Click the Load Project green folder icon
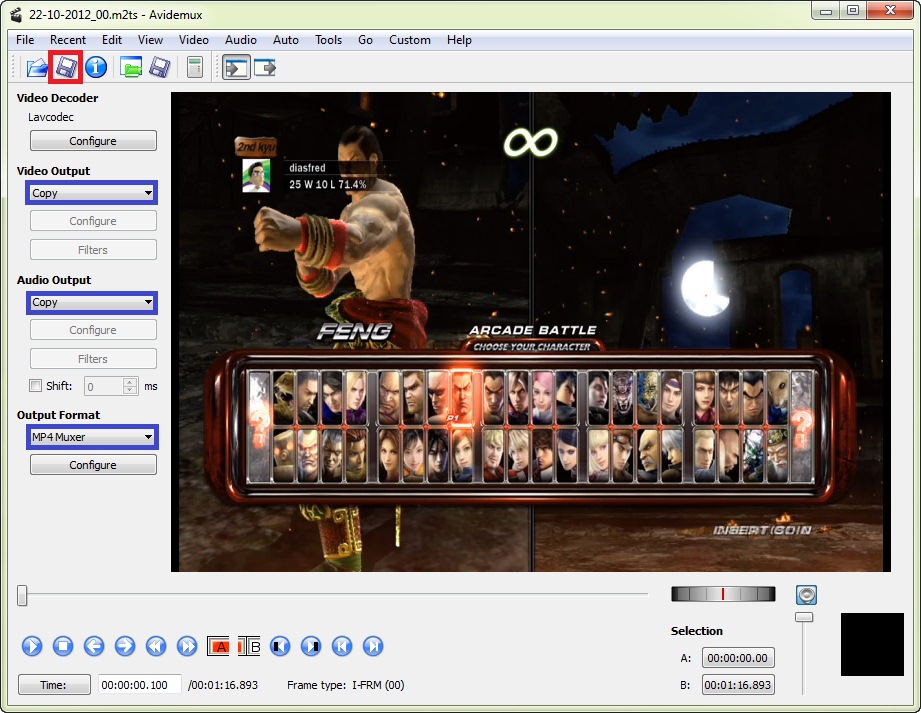 131,68
